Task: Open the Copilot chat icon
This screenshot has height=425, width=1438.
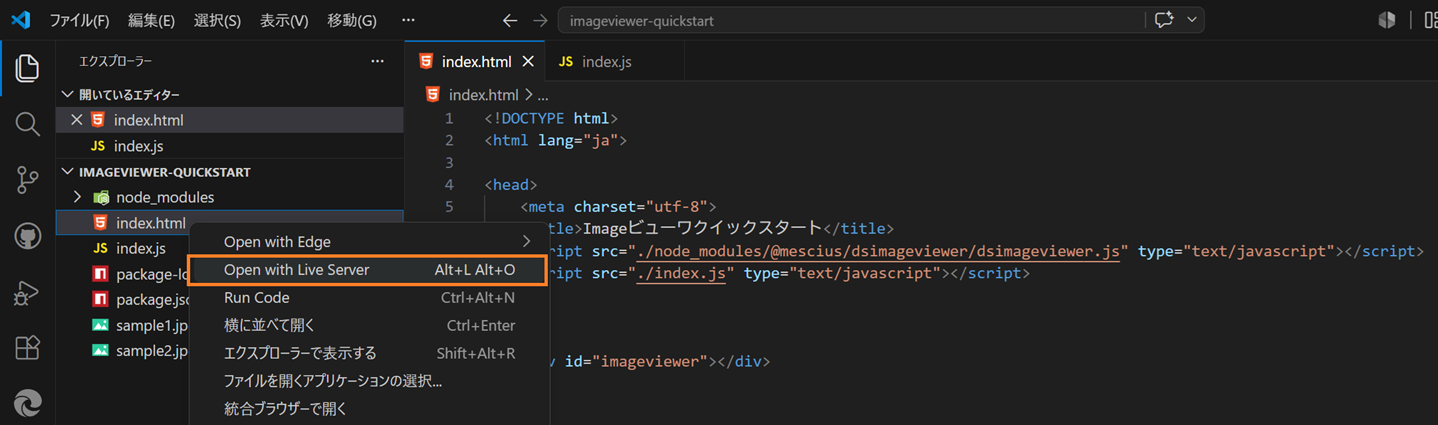Action: [1164, 20]
